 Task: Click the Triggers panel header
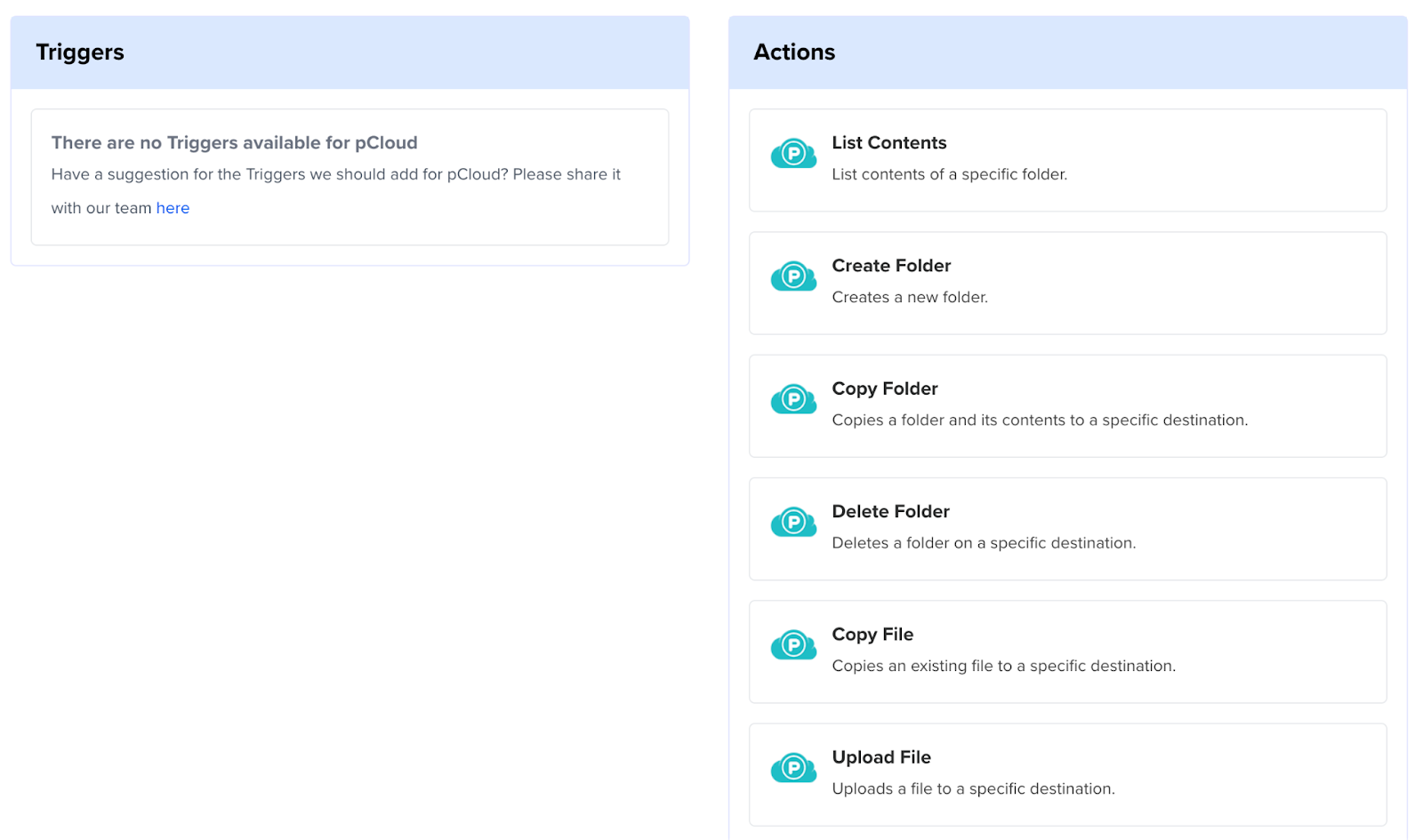(80, 52)
